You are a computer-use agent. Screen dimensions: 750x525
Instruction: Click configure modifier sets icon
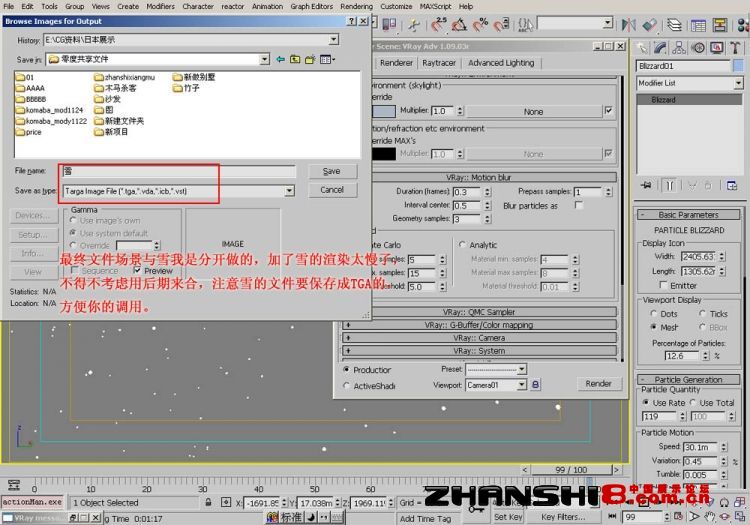pos(732,186)
